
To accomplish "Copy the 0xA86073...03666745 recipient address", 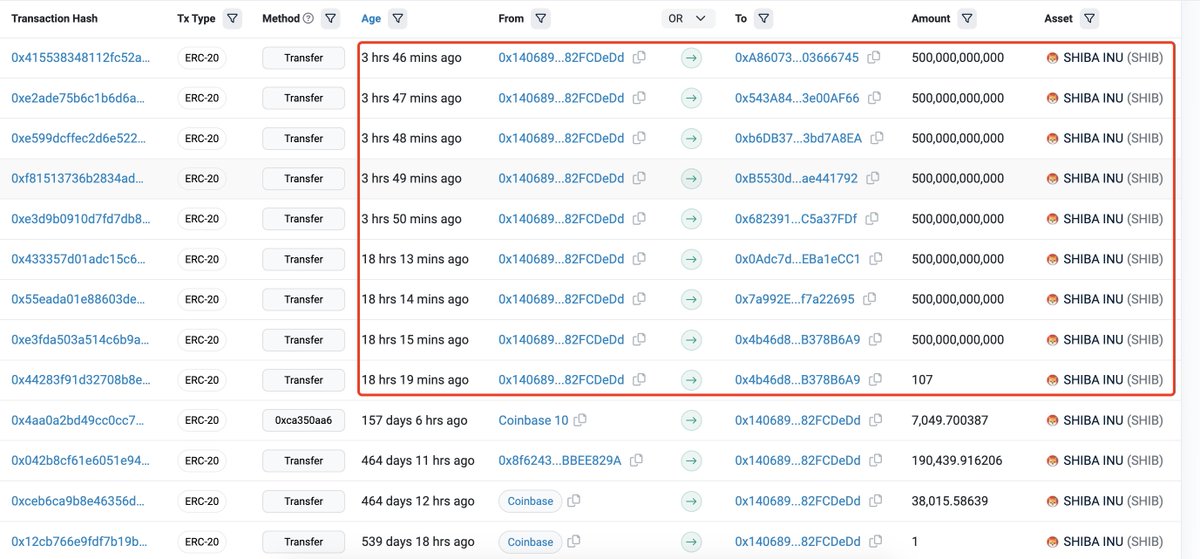I will point(874,58).
